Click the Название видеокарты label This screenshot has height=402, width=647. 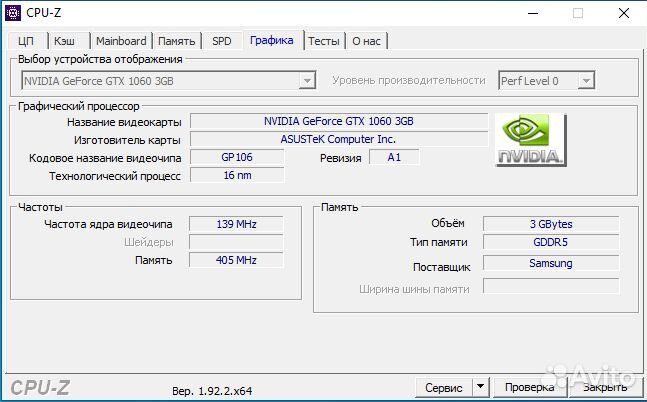124,122
